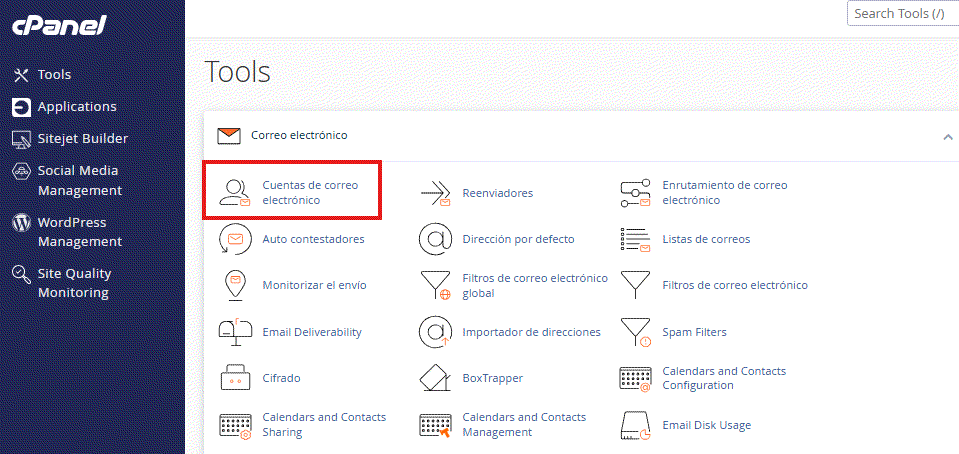Open the Monitorizar el envío pin icon
The height and width of the screenshot is (454, 959).
pos(235,285)
